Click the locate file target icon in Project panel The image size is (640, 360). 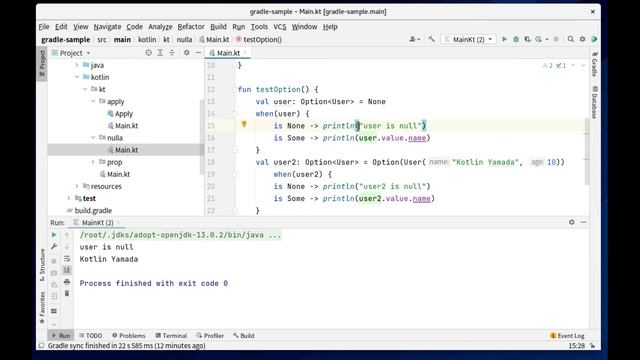click(x=149, y=53)
